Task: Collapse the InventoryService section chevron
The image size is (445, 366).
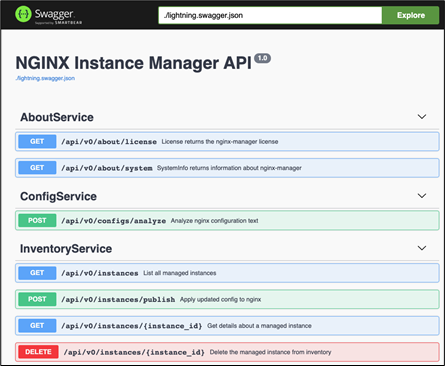Action: pos(422,248)
